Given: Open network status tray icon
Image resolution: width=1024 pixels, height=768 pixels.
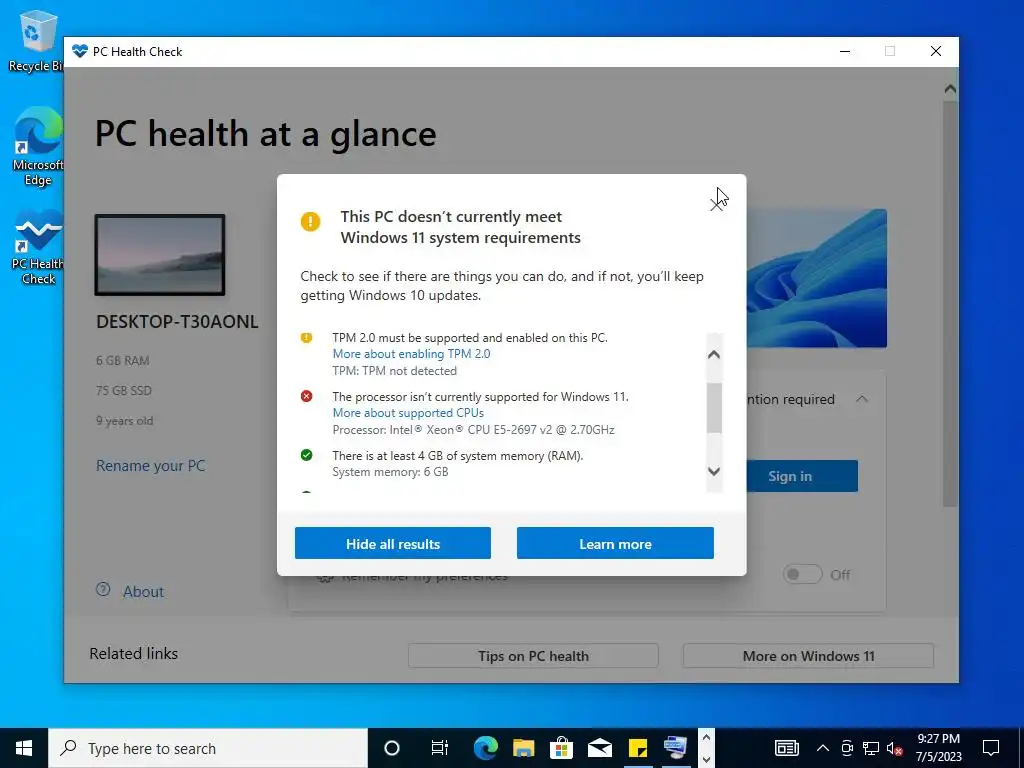Looking at the screenshot, I should coord(871,748).
